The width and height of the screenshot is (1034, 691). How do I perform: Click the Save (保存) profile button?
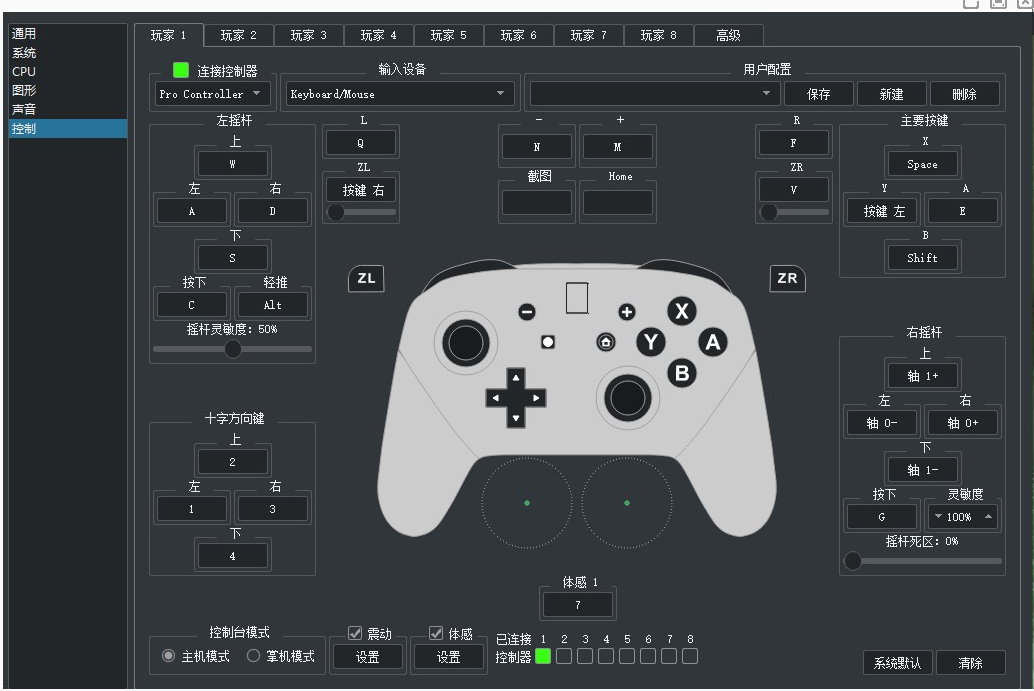point(819,94)
